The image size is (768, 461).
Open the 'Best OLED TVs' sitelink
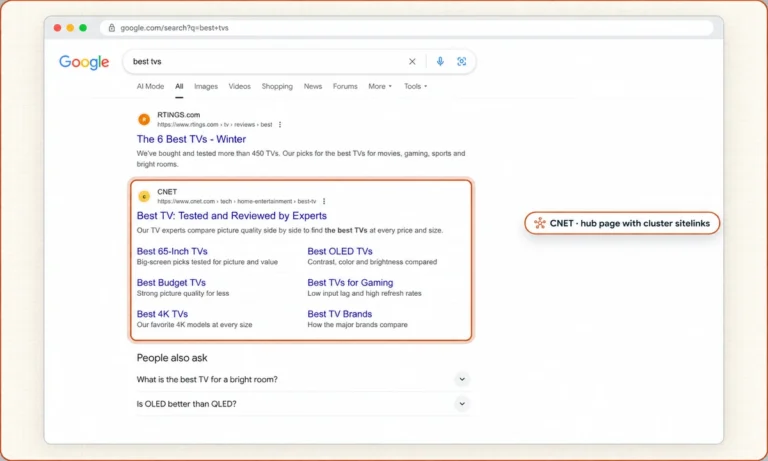(340, 251)
